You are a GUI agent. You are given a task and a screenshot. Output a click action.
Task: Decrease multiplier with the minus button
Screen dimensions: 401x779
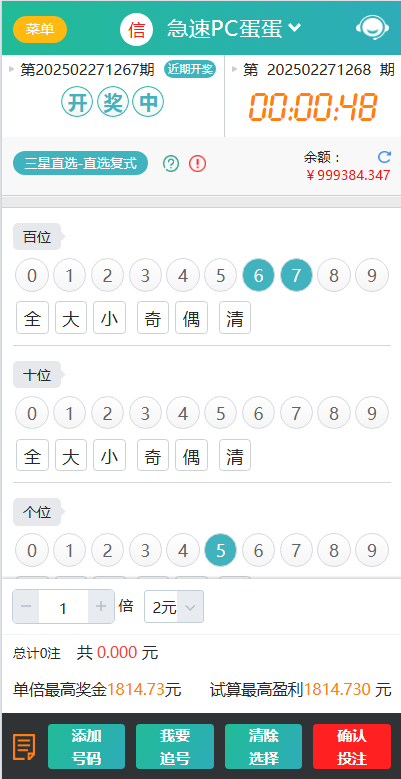(x=26, y=606)
